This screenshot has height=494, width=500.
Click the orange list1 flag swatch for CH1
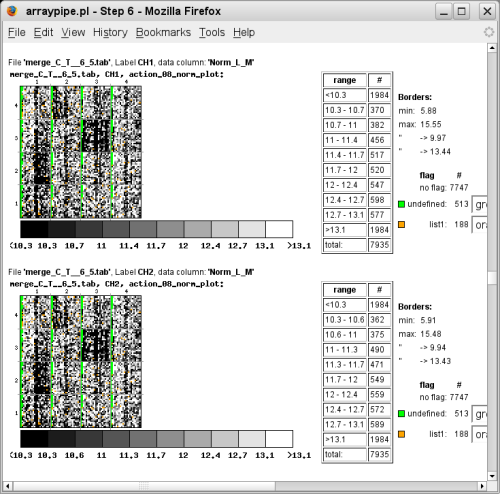[402, 225]
